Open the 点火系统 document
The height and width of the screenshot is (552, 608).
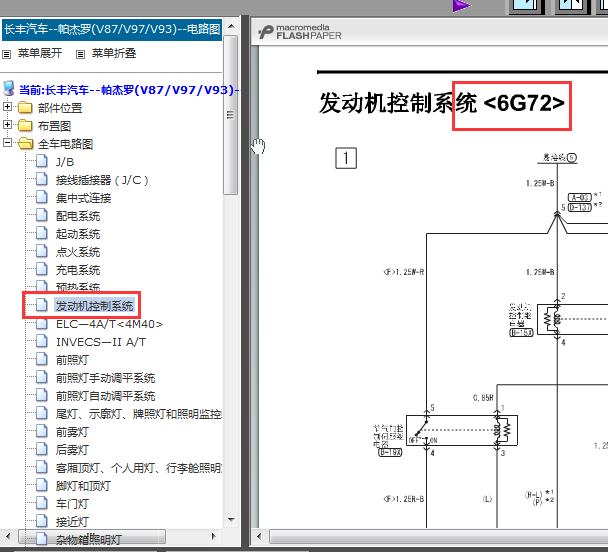[x=78, y=252]
